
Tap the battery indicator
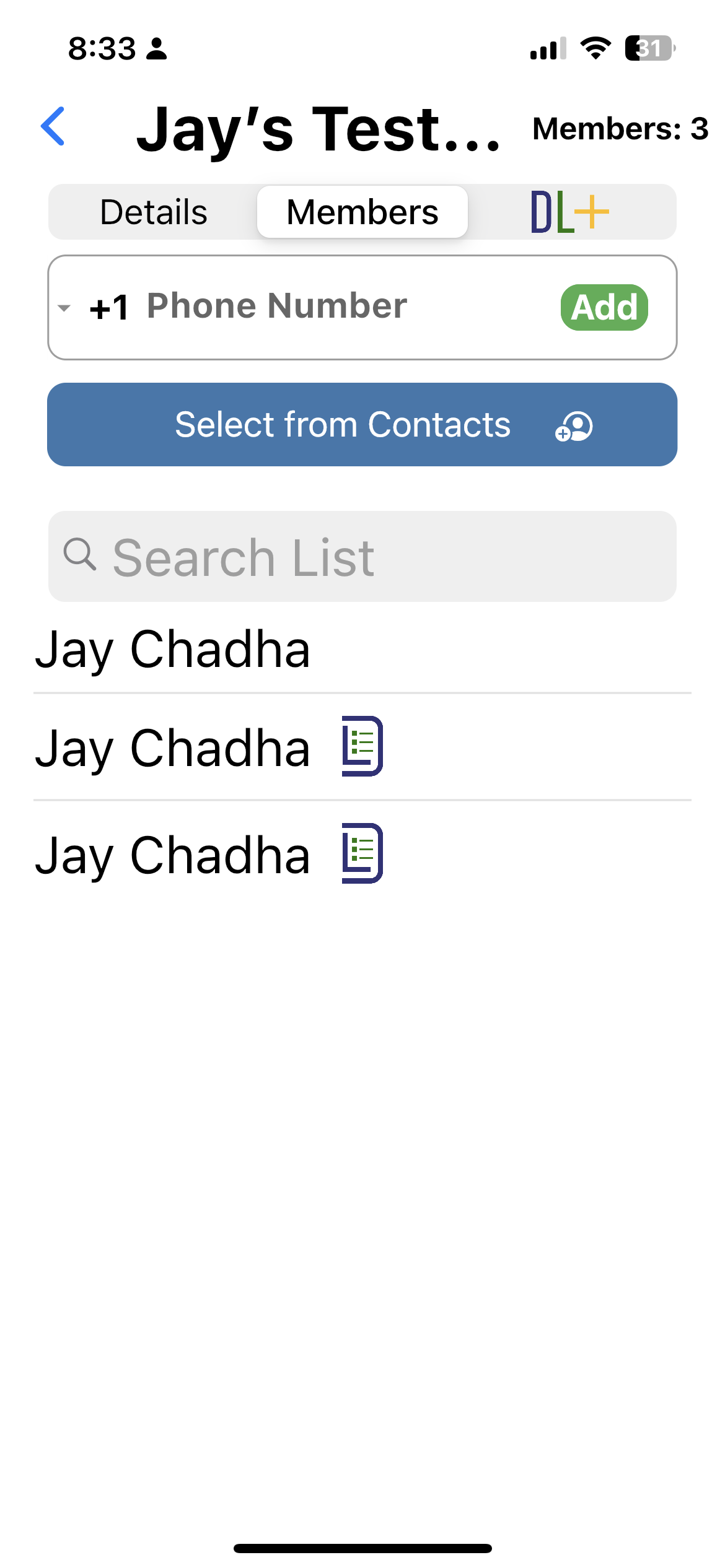click(x=650, y=48)
